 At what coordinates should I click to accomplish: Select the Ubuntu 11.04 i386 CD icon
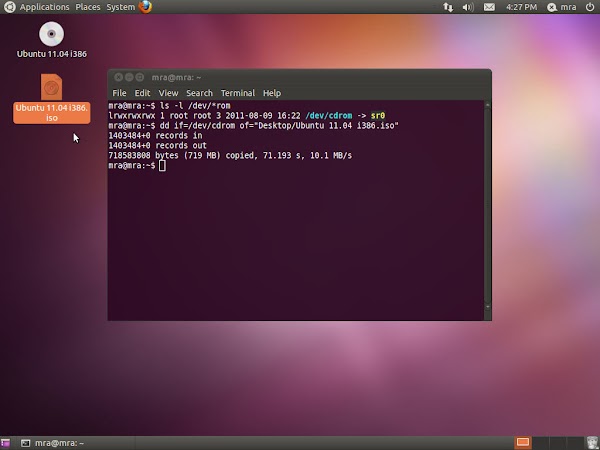[51, 34]
